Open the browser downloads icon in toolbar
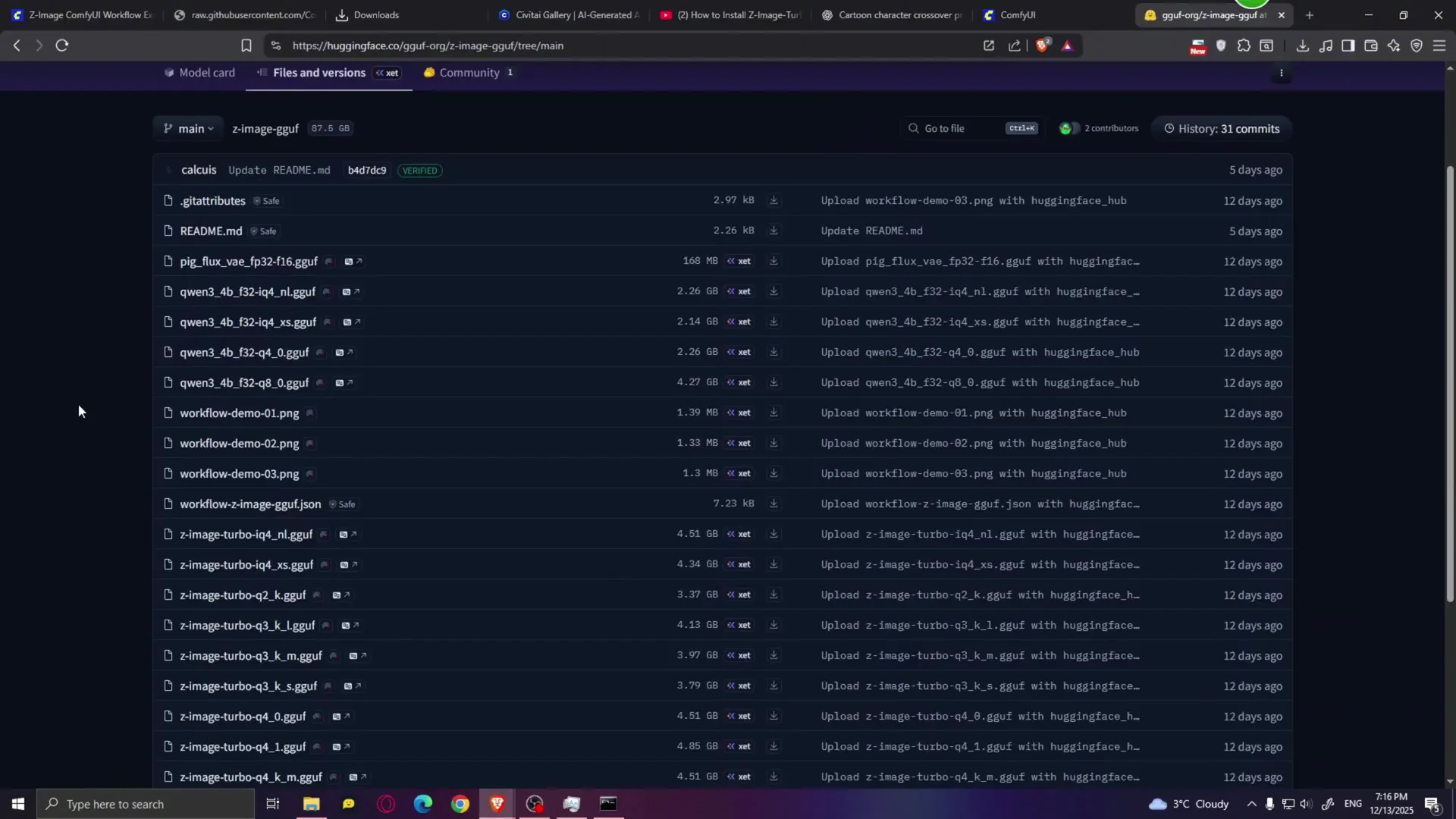Screen dimensions: 1456x819 (1302, 45)
